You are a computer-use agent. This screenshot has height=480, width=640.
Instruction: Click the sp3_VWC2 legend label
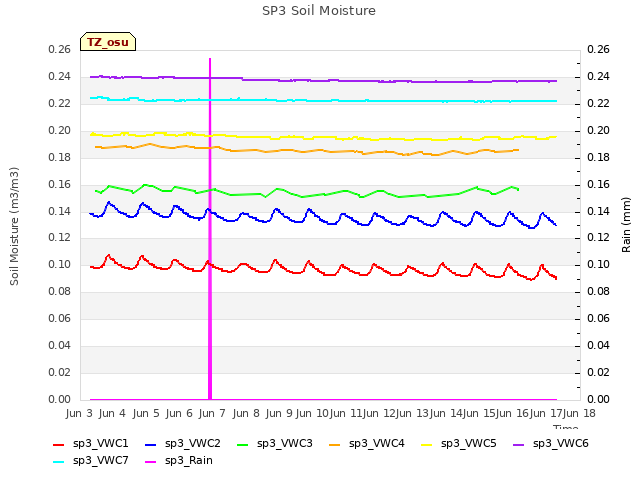coord(193,444)
